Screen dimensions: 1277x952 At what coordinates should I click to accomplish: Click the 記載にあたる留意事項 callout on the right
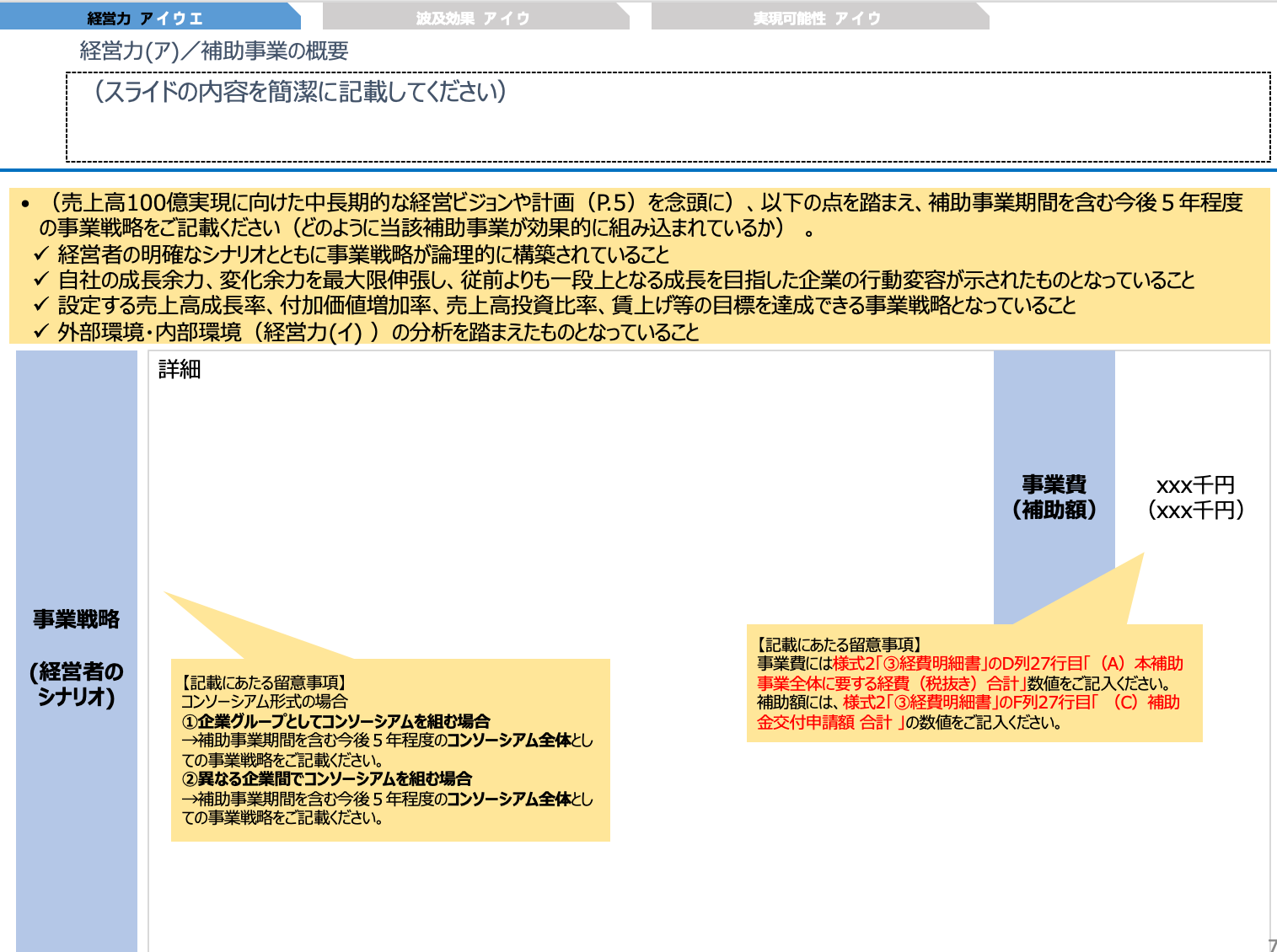pyautogui.click(x=974, y=682)
